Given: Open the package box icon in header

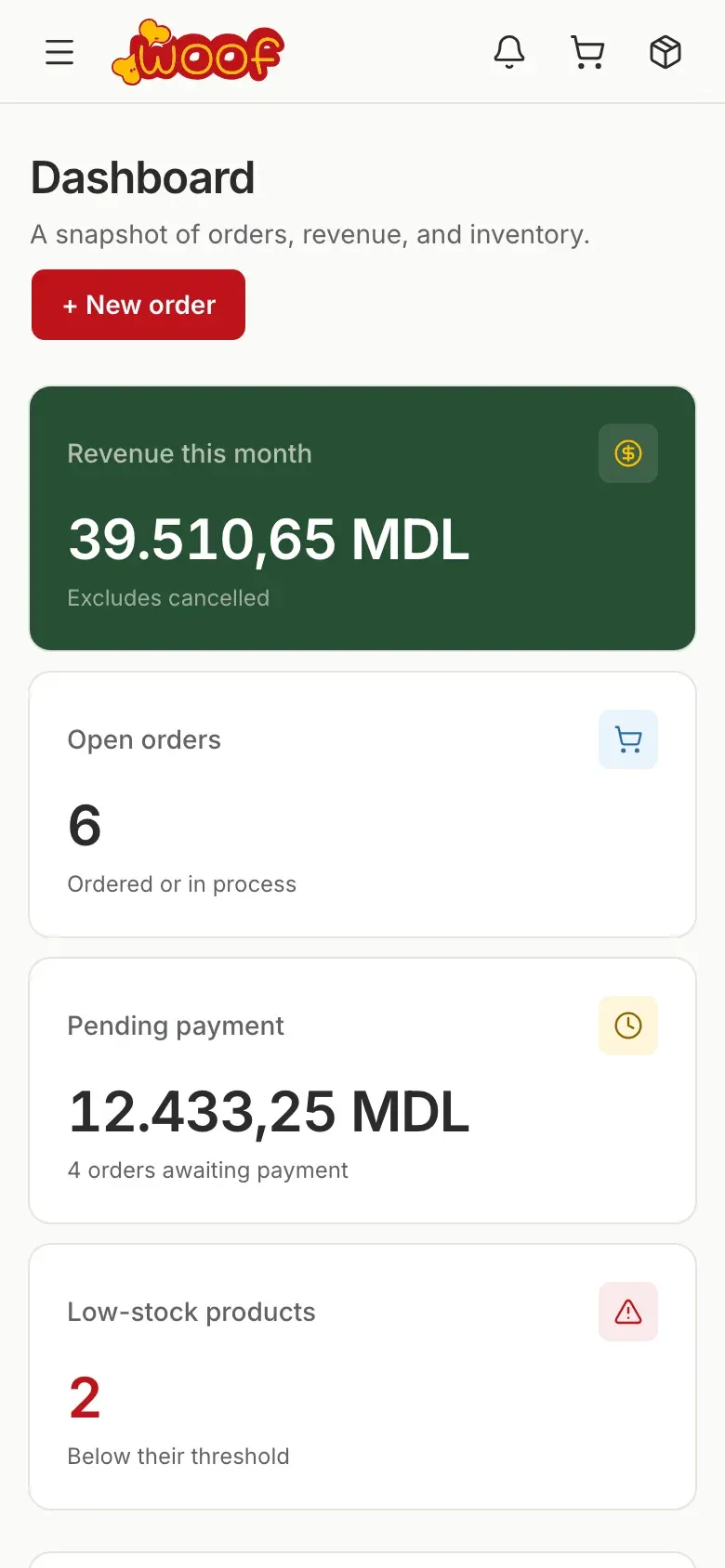Looking at the screenshot, I should [666, 52].
